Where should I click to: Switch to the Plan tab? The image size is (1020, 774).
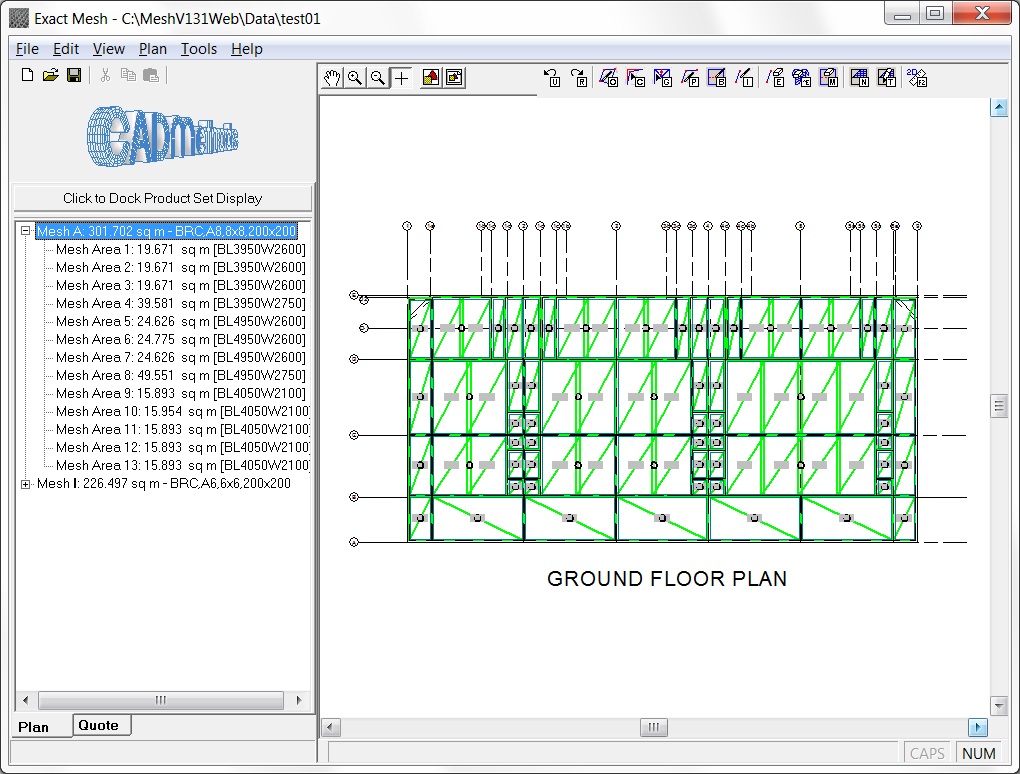[33, 727]
